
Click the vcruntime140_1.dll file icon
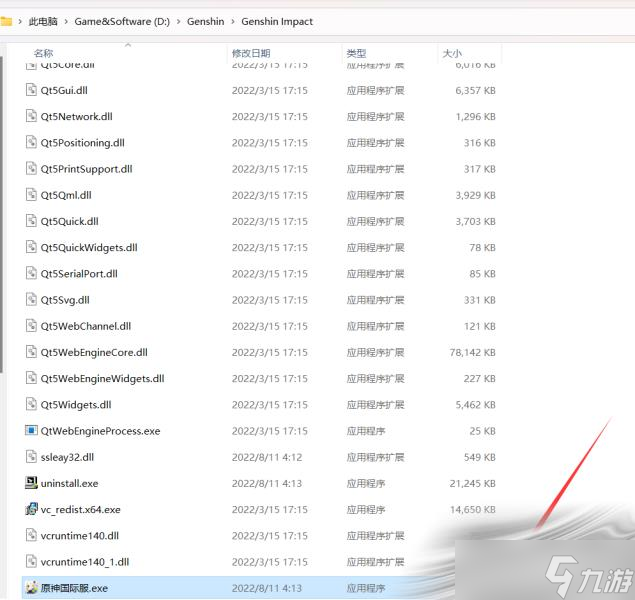[31, 561]
